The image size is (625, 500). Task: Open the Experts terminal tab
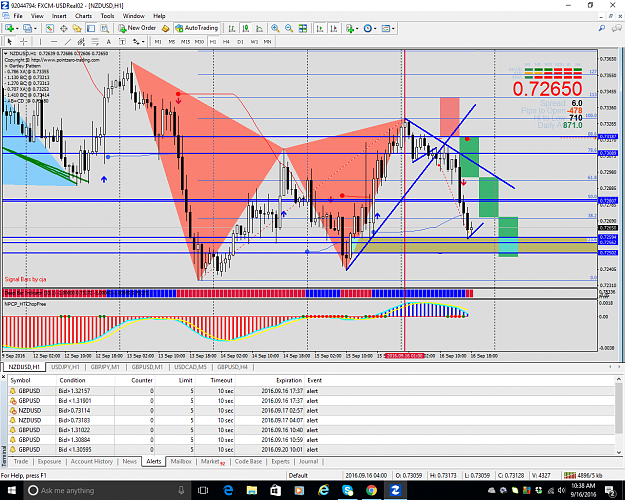(x=280, y=461)
